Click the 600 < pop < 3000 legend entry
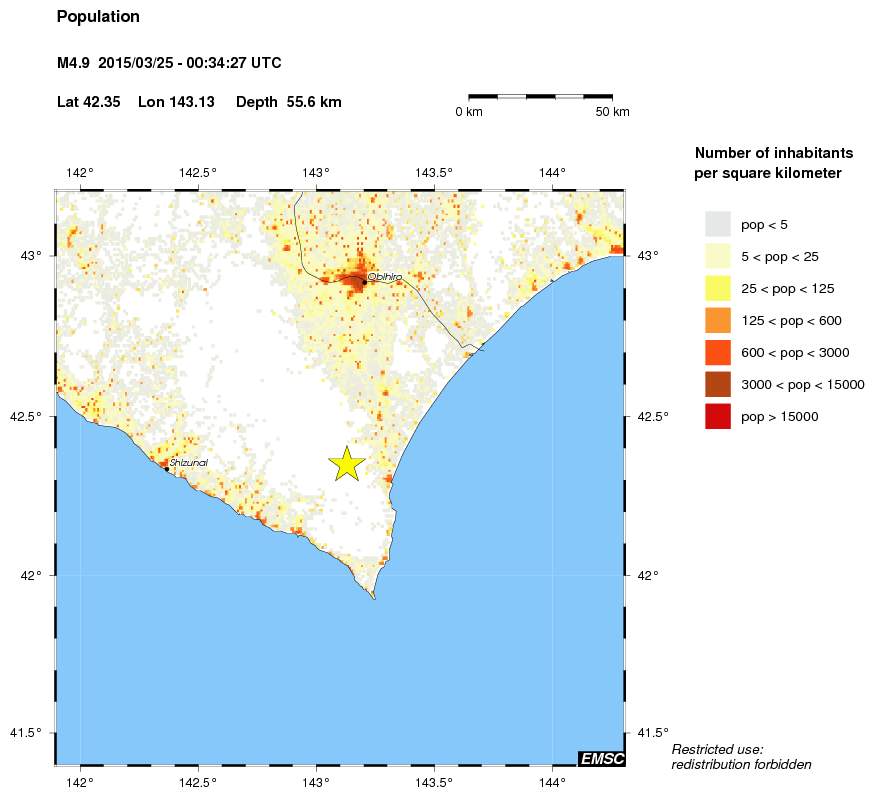This screenshot has width=875, height=797. (788, 352)
